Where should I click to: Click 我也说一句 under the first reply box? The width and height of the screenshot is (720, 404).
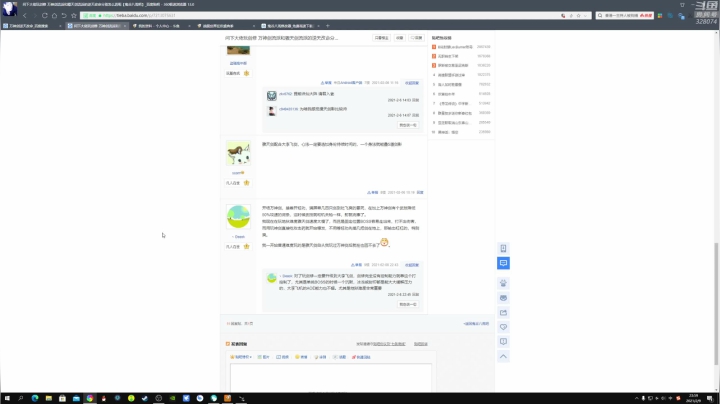(408, 125)
